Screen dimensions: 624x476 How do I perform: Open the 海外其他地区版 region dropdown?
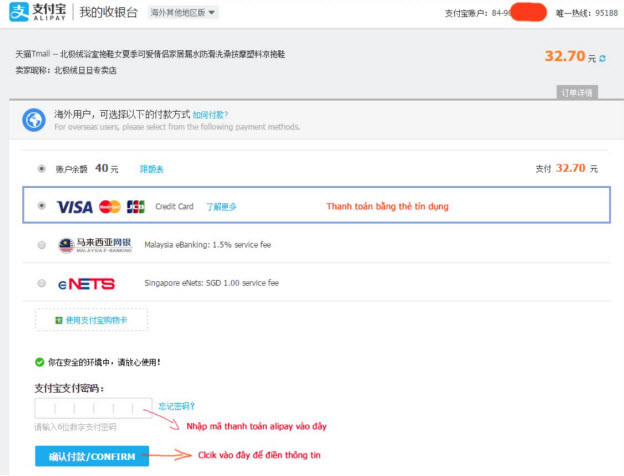coord(183,13)
